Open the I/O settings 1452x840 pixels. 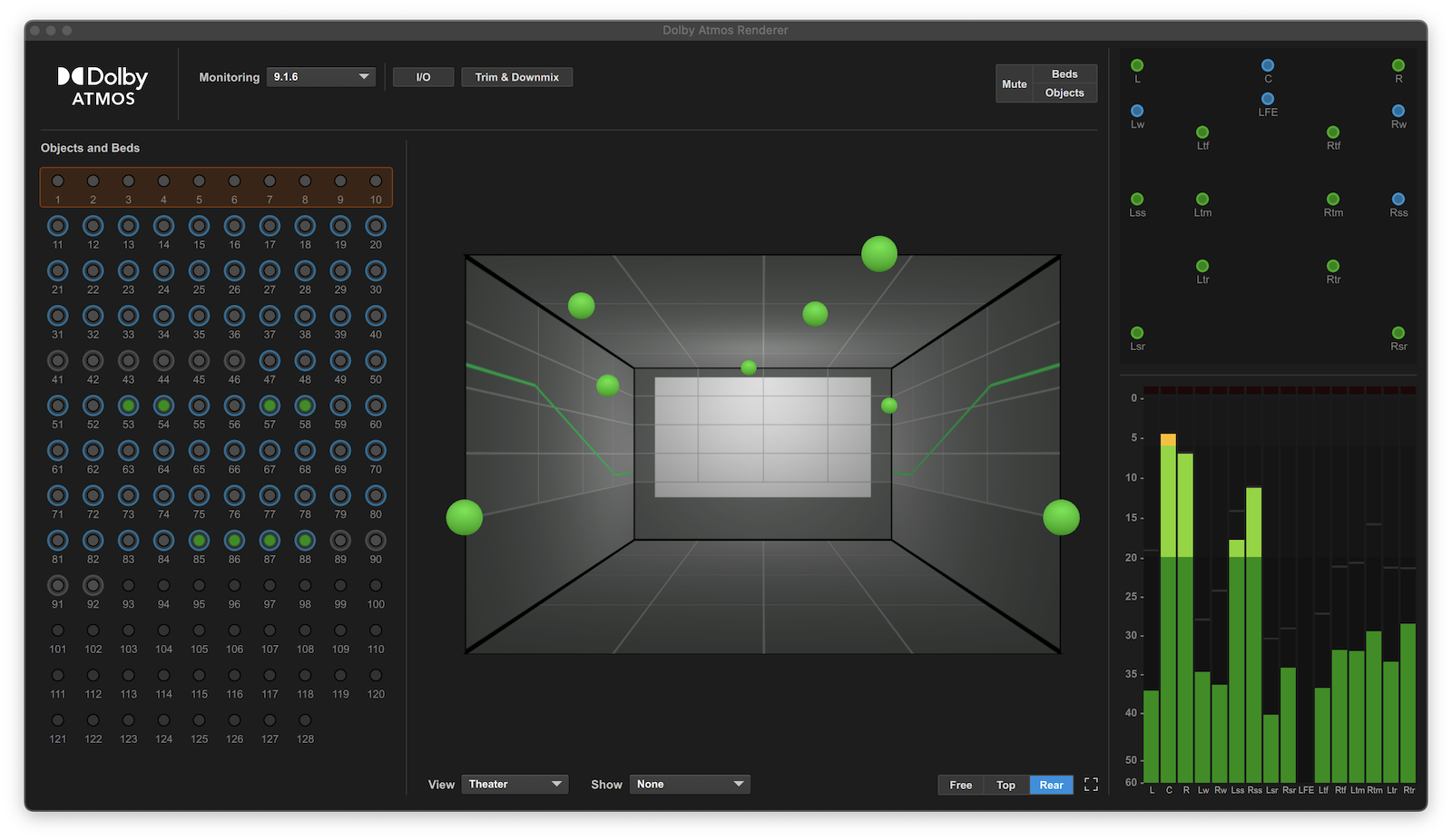point(423,77)
